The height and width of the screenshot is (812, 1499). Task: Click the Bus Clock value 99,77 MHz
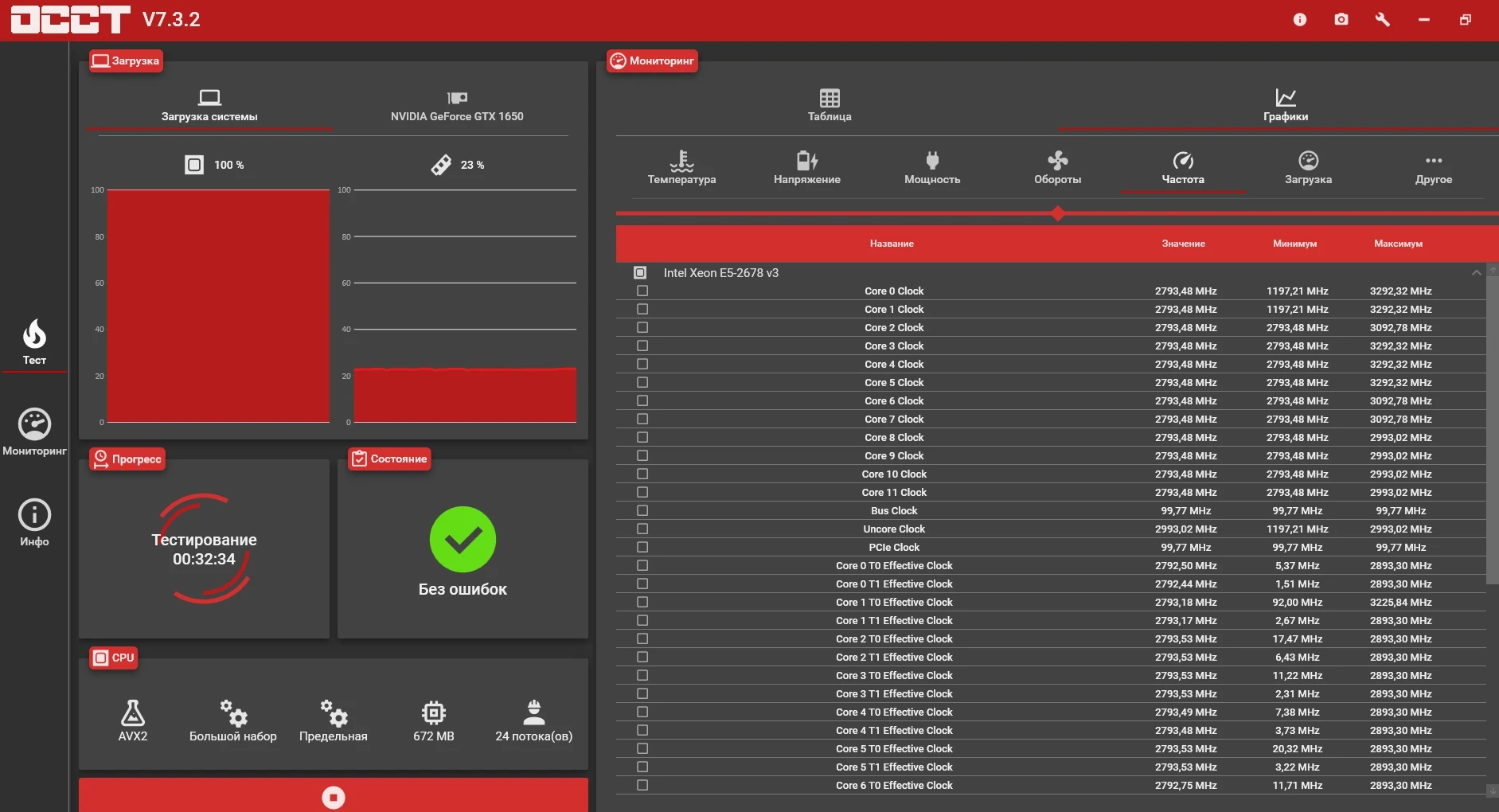tap(1185, 510)
